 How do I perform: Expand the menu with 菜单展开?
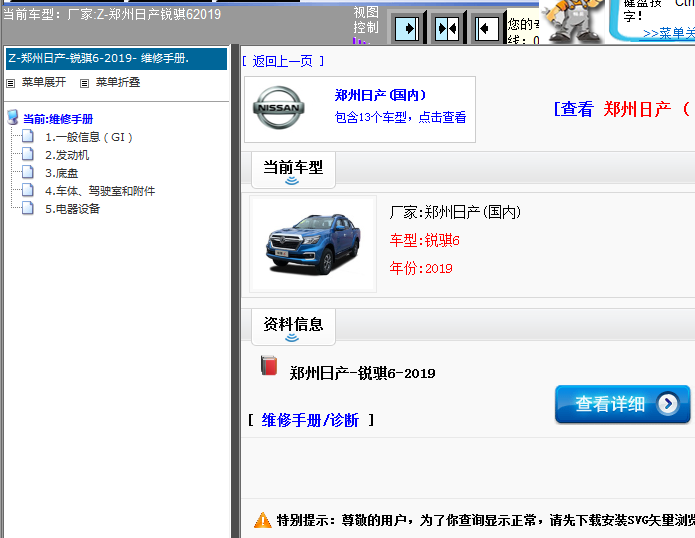point(44,82)
